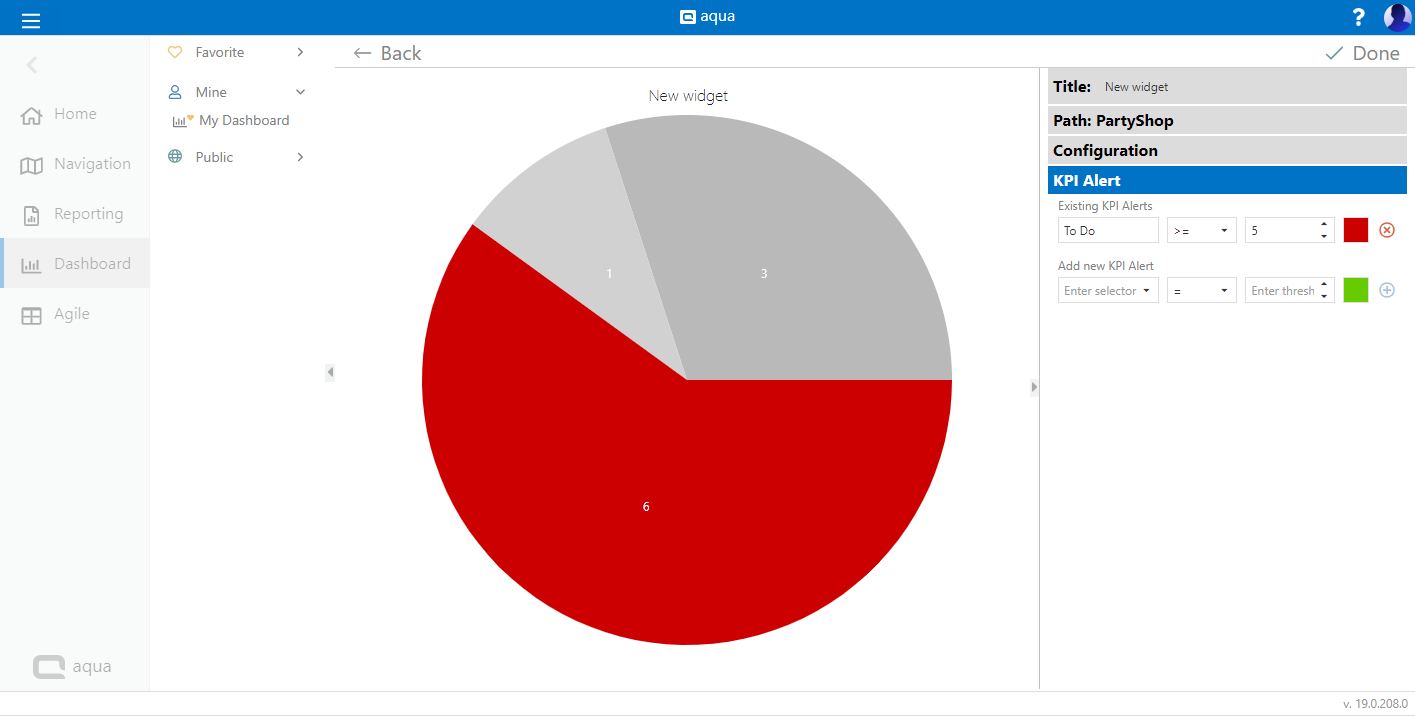This screenshot has height=716, width=1415.
Task: Delete the existing To Do KPI alert
Action: point(1386,230)
